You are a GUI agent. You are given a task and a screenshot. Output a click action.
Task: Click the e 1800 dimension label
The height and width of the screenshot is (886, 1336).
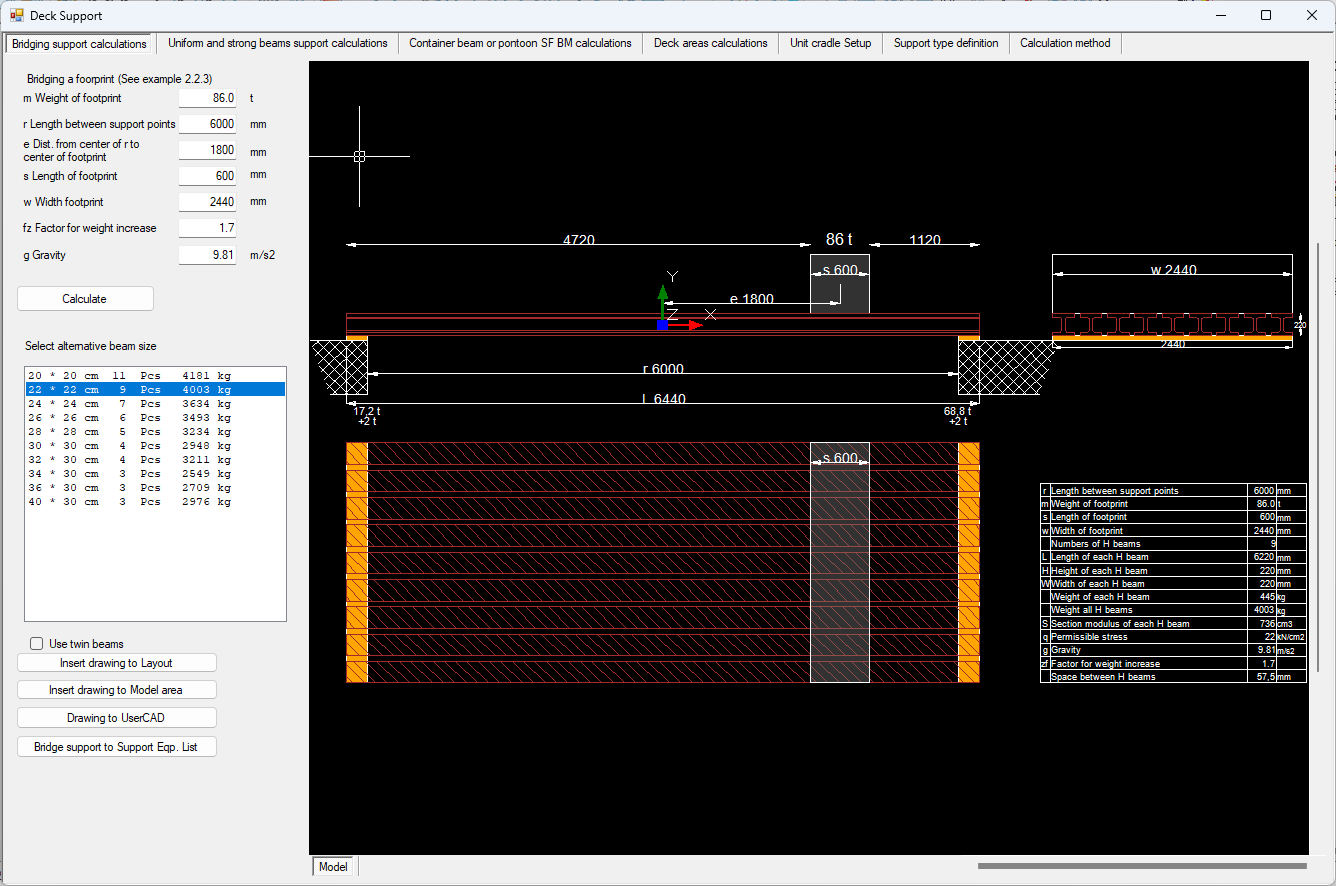coord(751,299)
